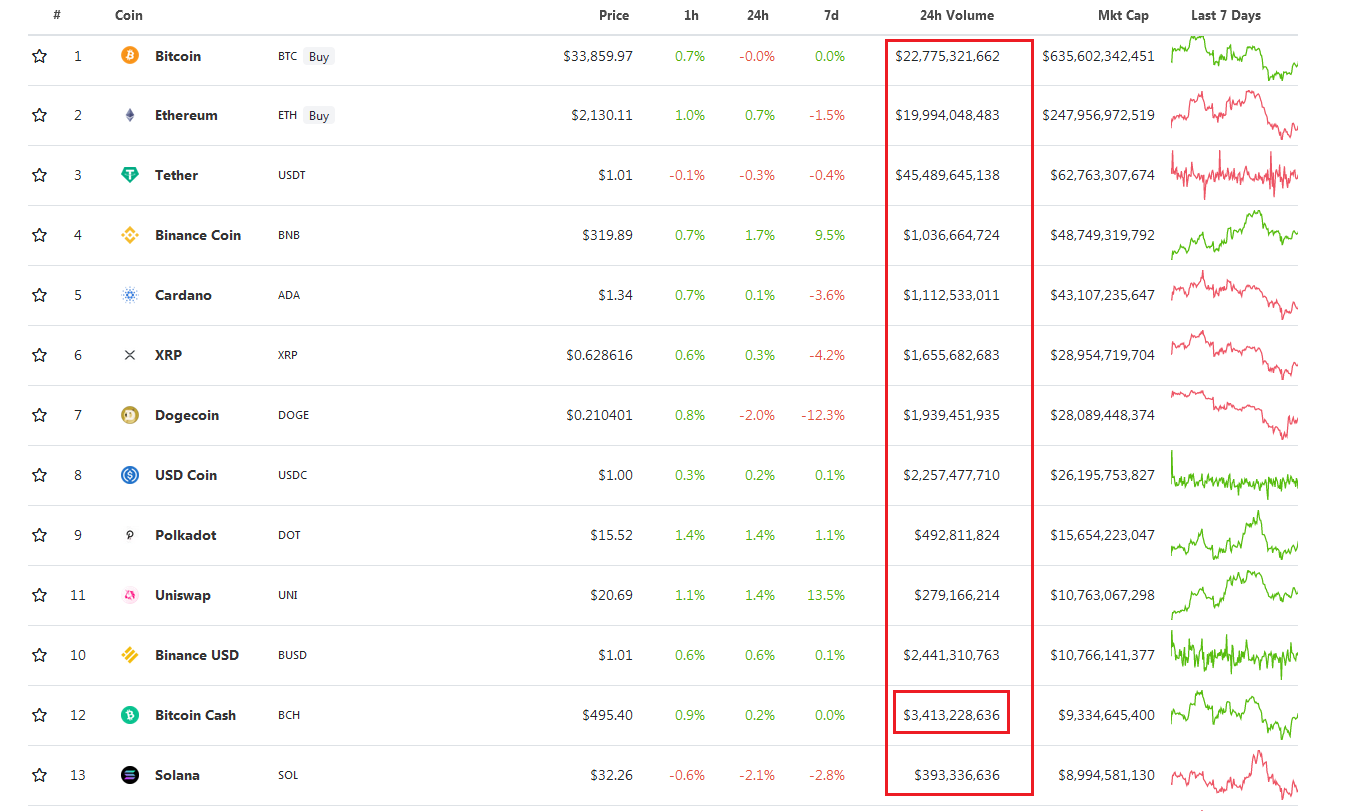Sort by the 7d change column

point(831,15)
